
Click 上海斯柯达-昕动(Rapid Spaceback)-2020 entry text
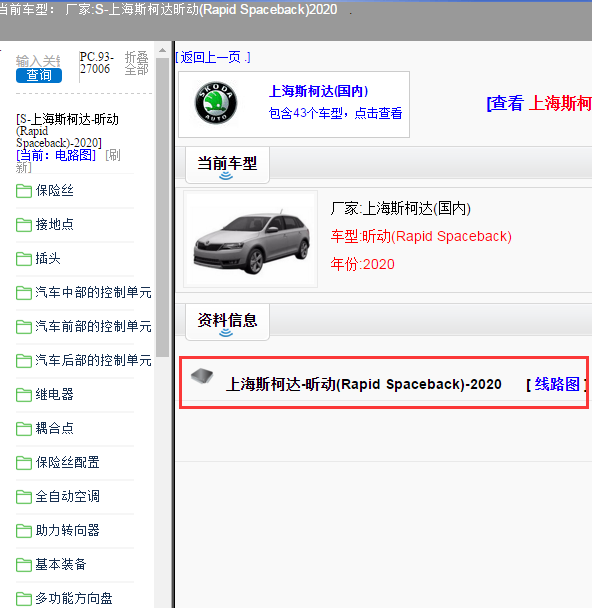[364, 384]
